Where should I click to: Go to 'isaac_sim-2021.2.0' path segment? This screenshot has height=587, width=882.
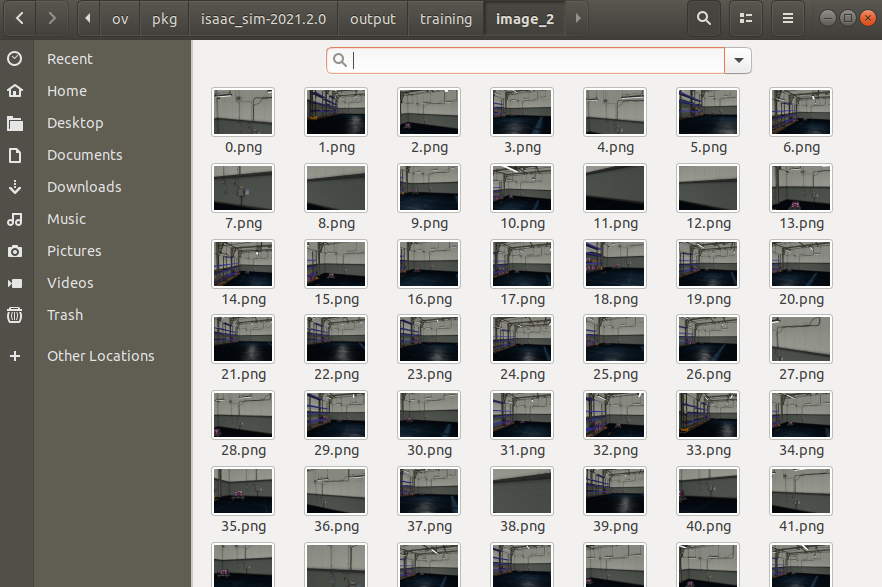point(263,19)
